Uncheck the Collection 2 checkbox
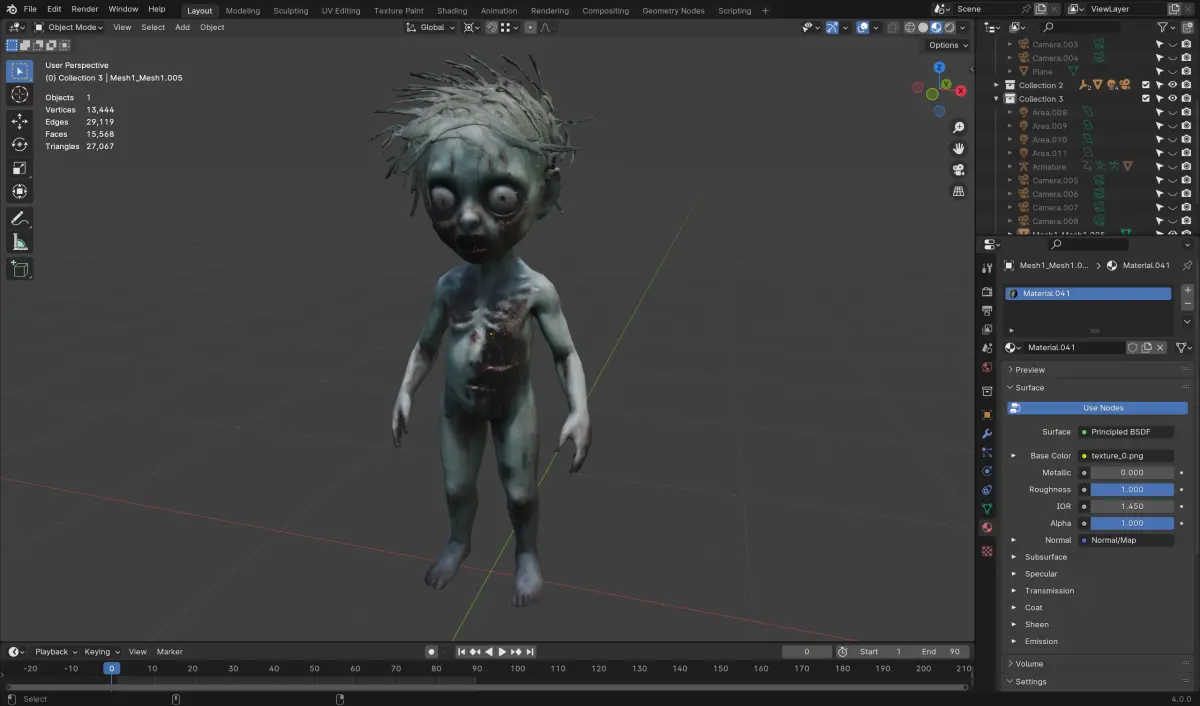Viewport: 1200px width, 706px height. tap(1145, 85)
